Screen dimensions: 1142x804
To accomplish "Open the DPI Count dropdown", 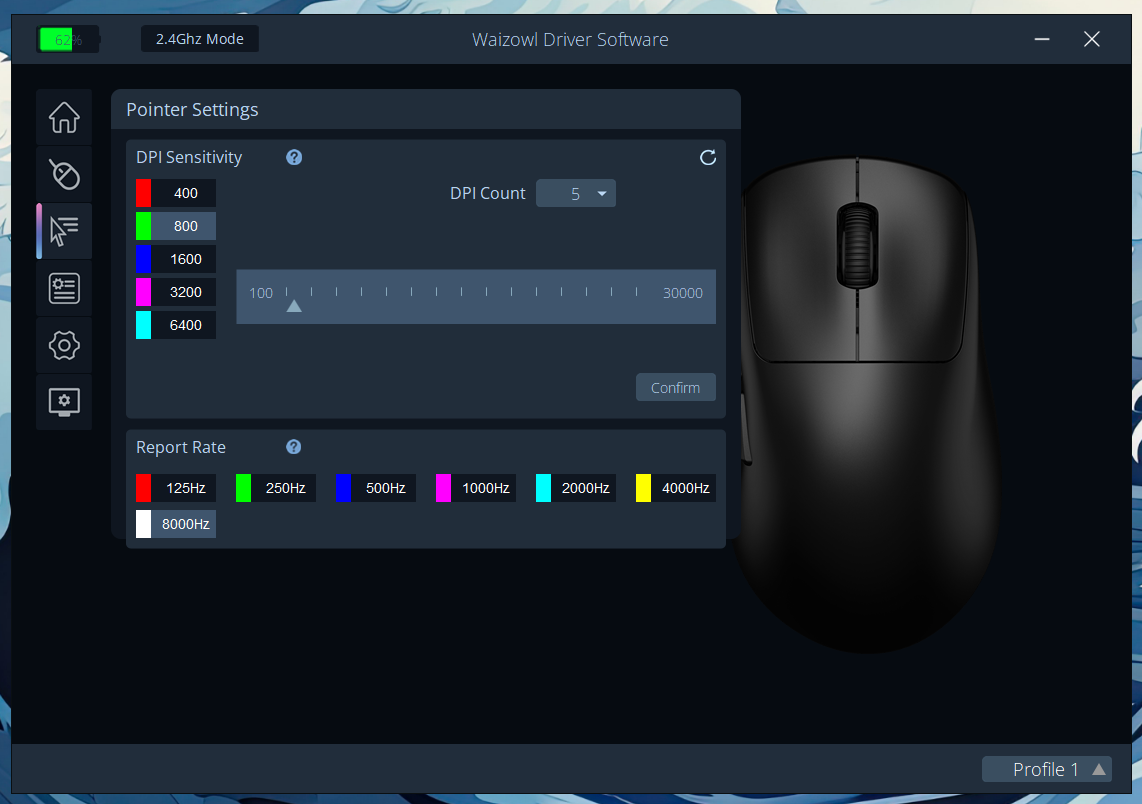I will tap(575, 194).
